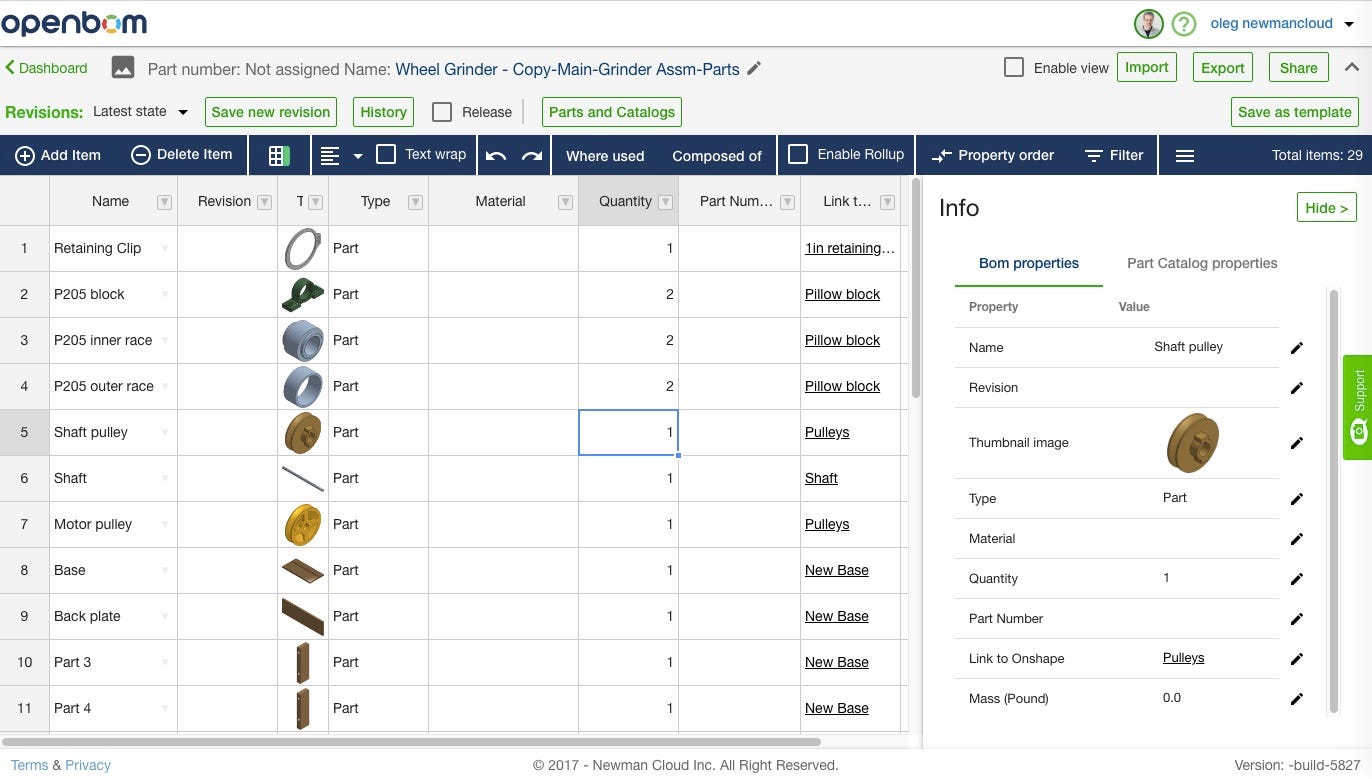Click the horizontal scrollbar under the table

tap(410, 742)
